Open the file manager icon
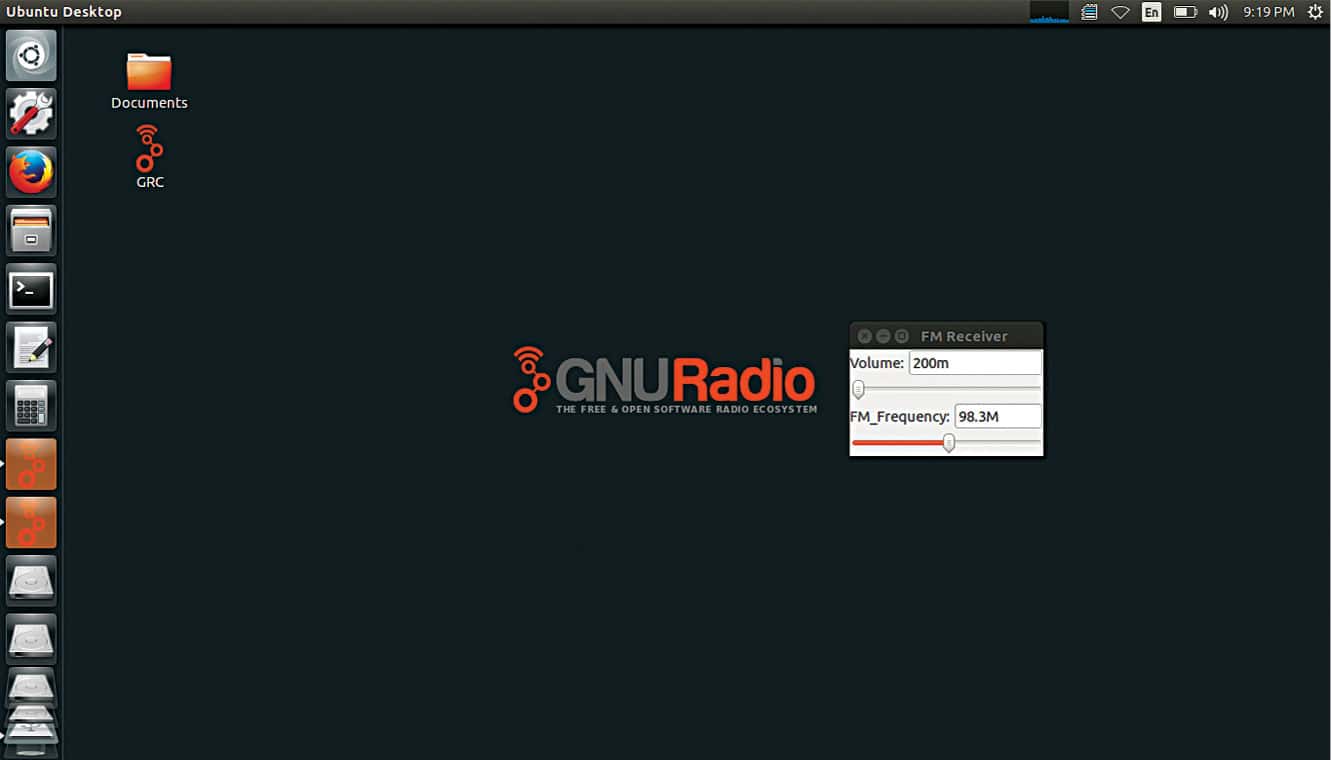 [31, 229]
